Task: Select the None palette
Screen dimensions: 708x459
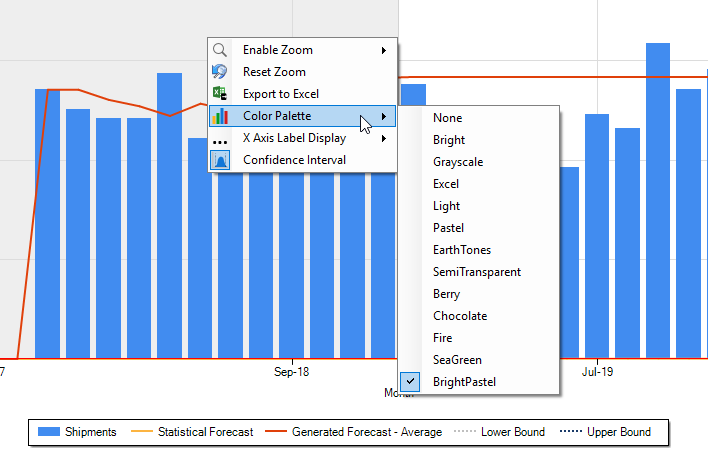Action: pyautogui.click(x=479, y=118)
